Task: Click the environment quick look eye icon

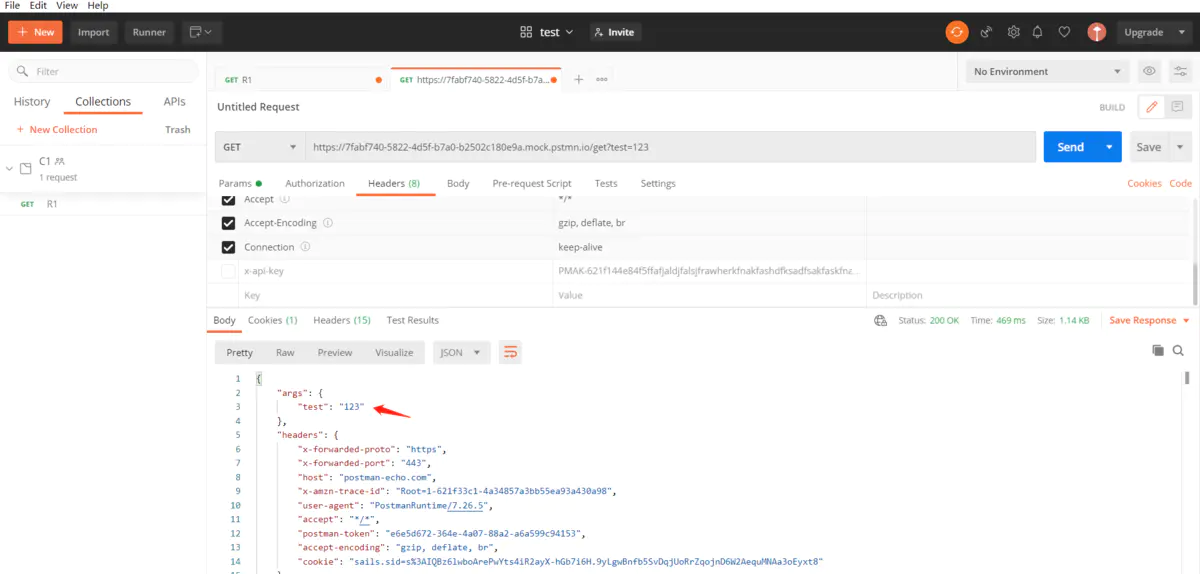Action: 1150,71
